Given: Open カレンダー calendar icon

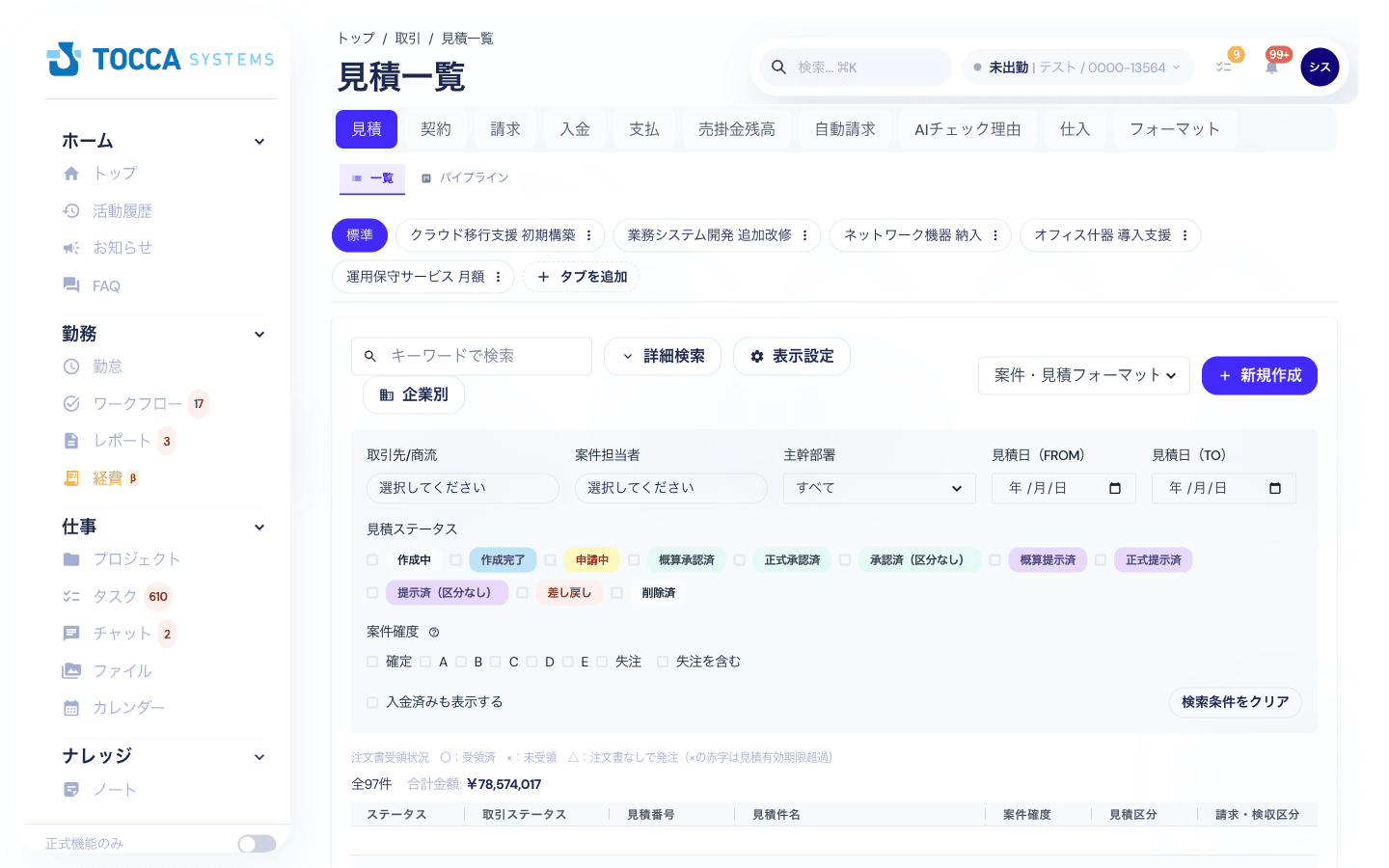Looking at the screenshot, I should click(x=71, y=708).
